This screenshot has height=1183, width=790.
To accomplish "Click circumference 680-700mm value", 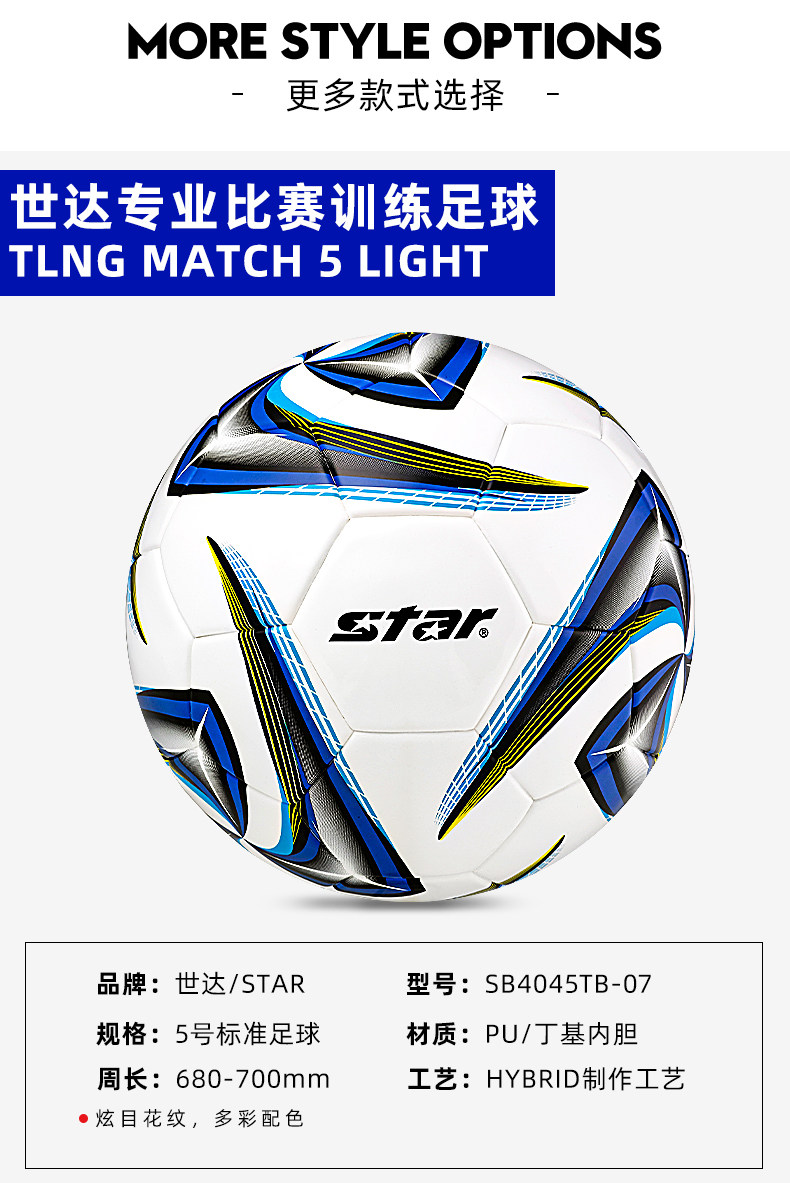I will click(252, 1079).
